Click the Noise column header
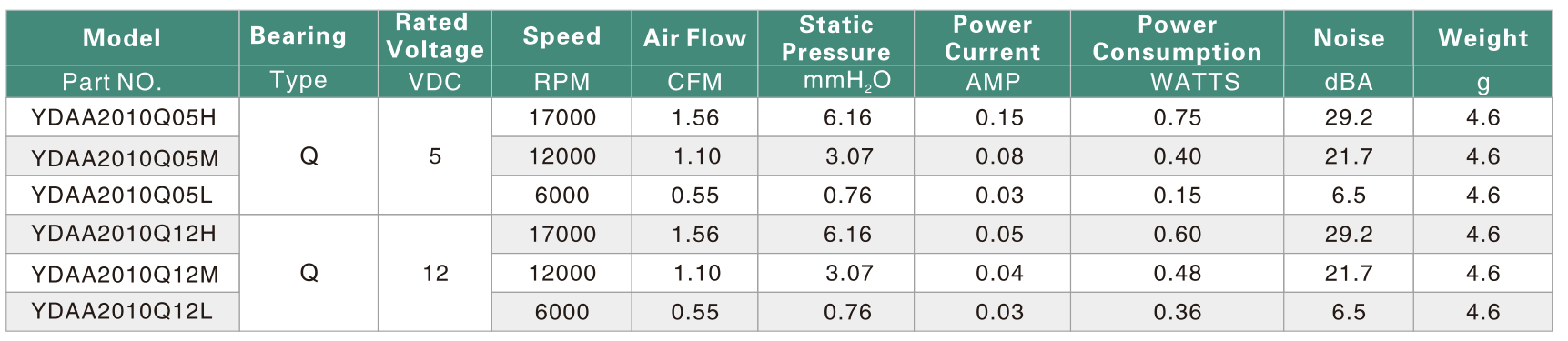1568x341 pixels. pos(1349,38)
